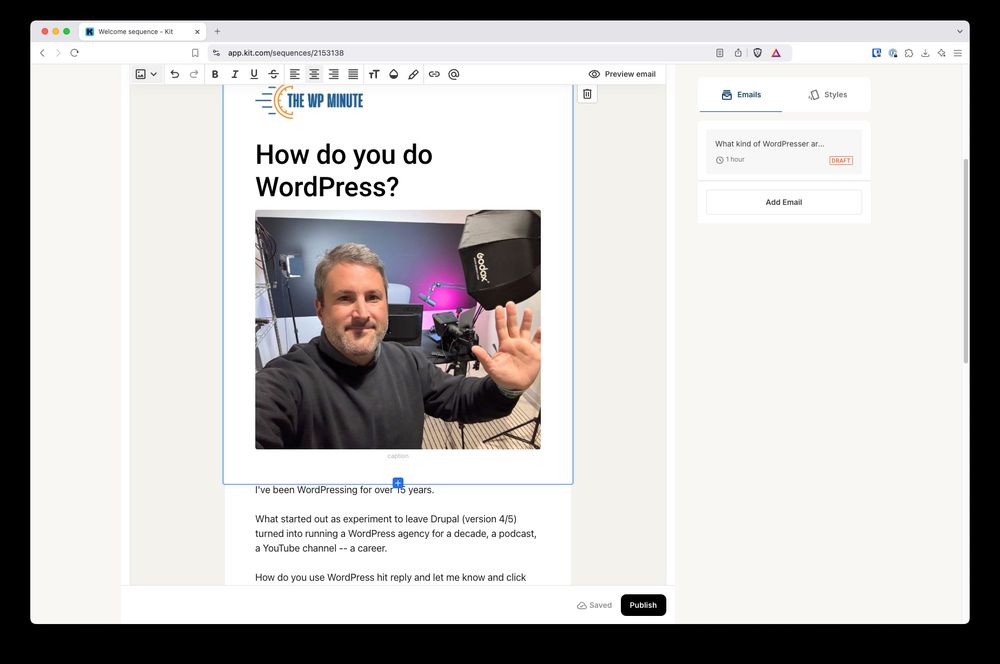Toggle italic formatting

coord(235,74)
